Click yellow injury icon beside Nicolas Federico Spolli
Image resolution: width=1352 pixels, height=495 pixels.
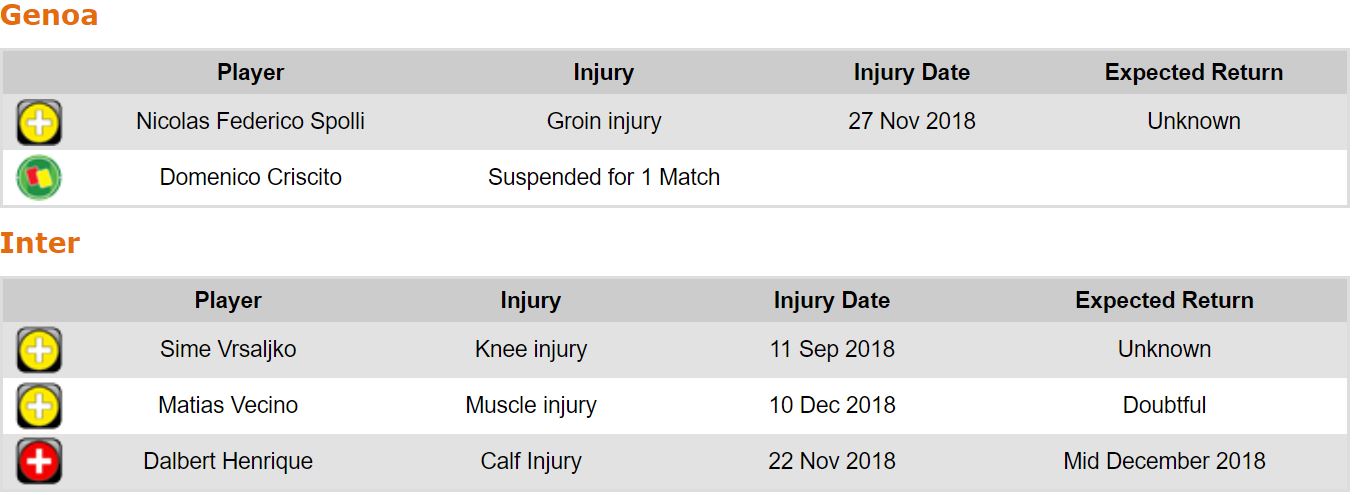click(x=39, y=123)
